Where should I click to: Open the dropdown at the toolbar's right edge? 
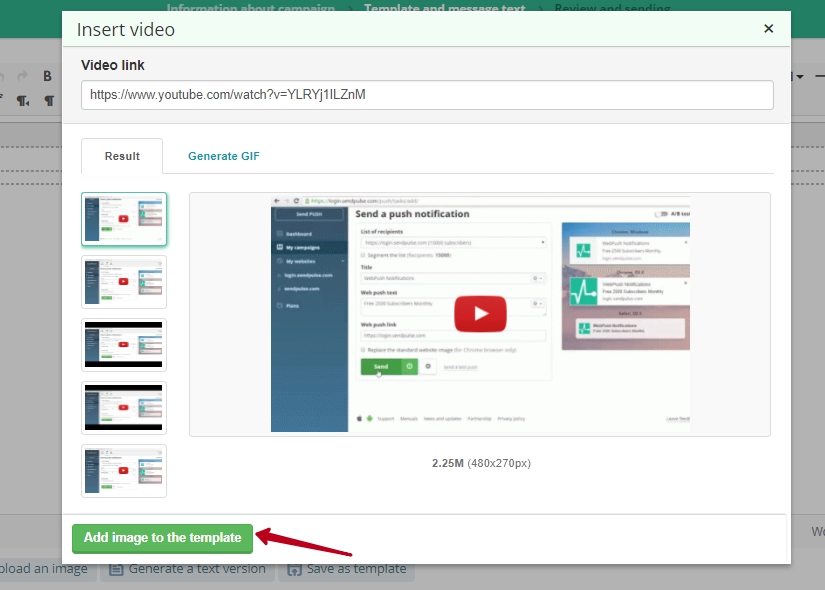[800, 76]
